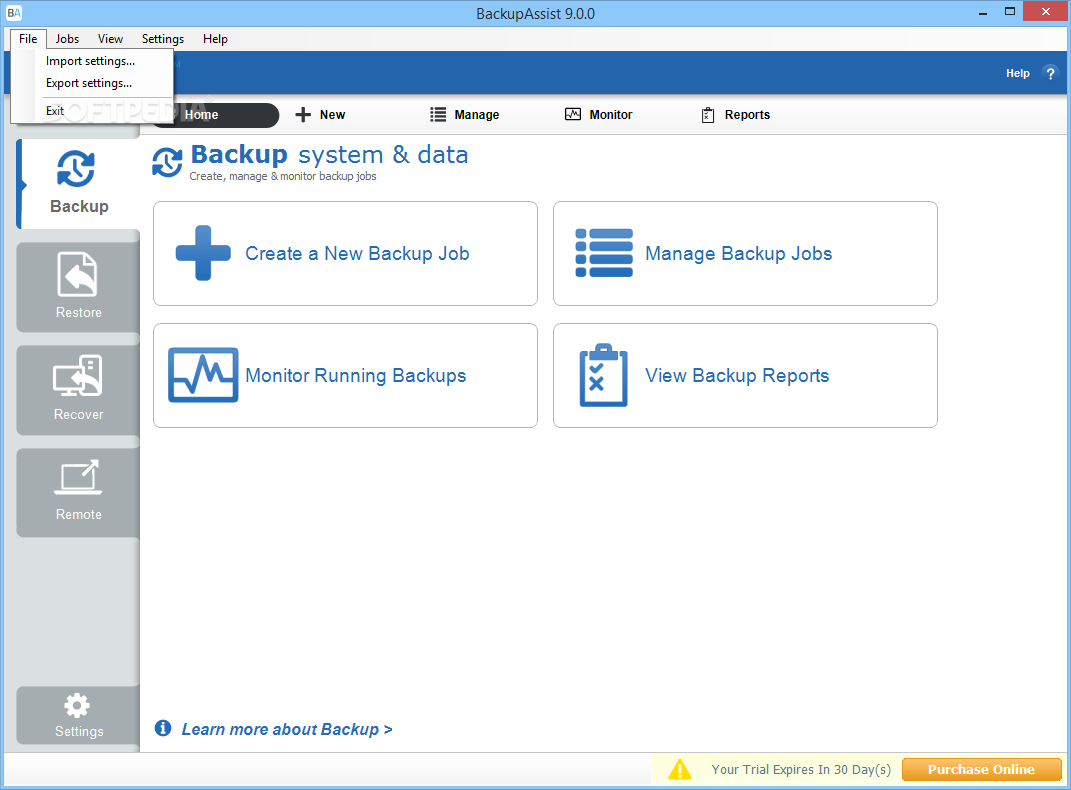Click the Monitor Running Backups pulse icon
1071x790 pixels.
(x=203, y=375)
